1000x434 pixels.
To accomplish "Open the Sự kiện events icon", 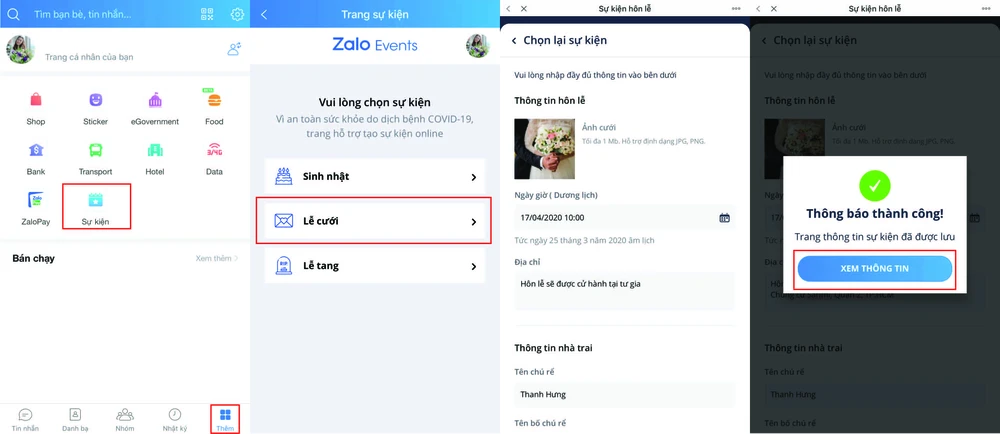I will tap(96, 200).
